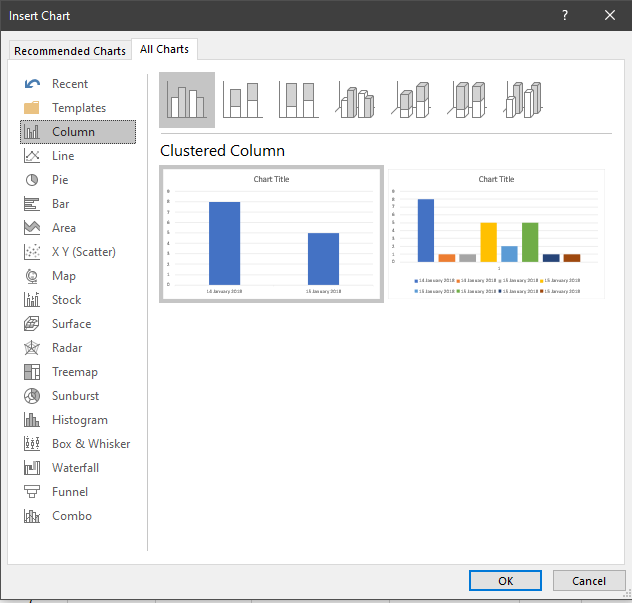Select the 3-D Clustered Column subtype icon
The width and height of the screenshot is (632, 603).
coord(355,100)
